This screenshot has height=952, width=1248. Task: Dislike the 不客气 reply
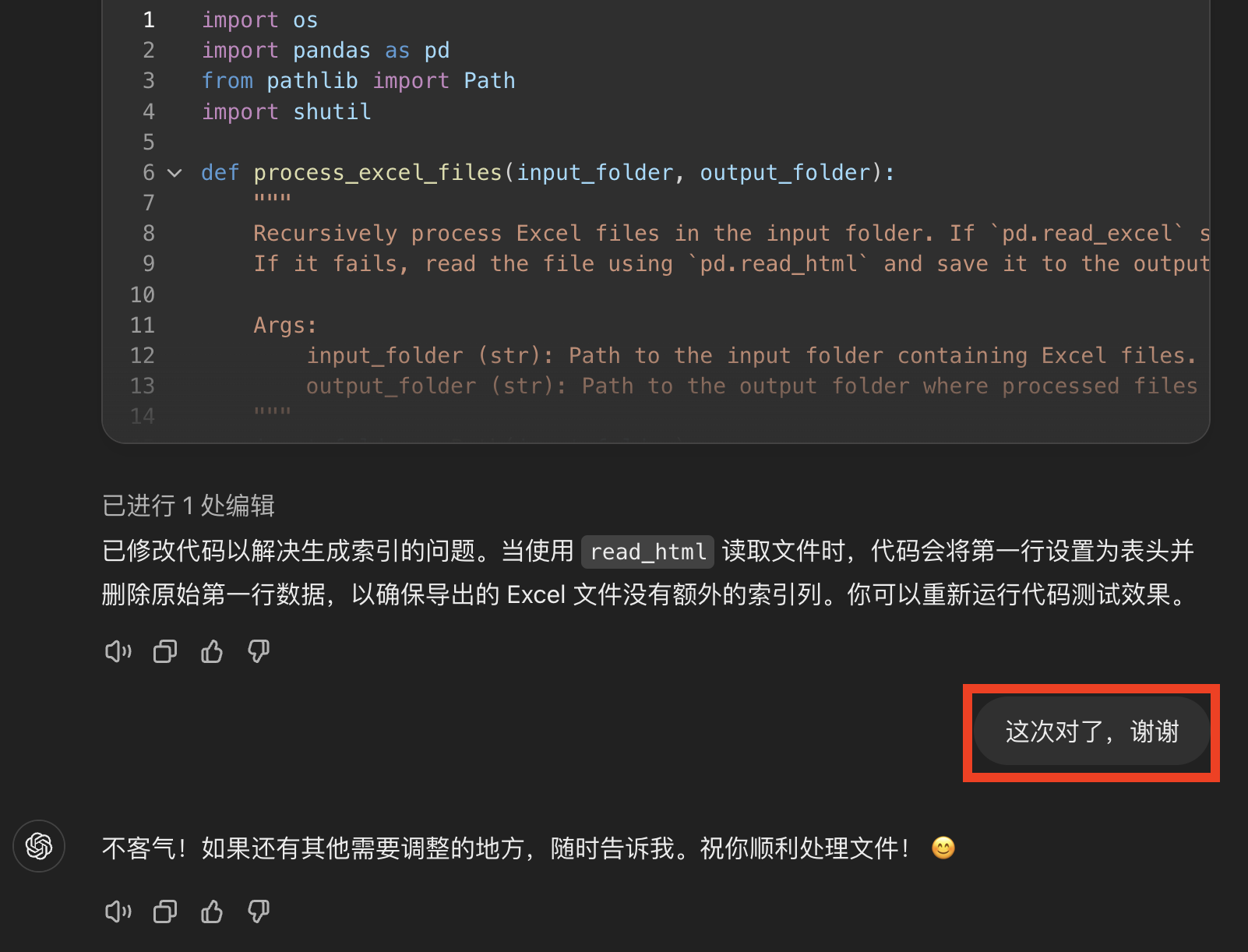coord(259,911)
